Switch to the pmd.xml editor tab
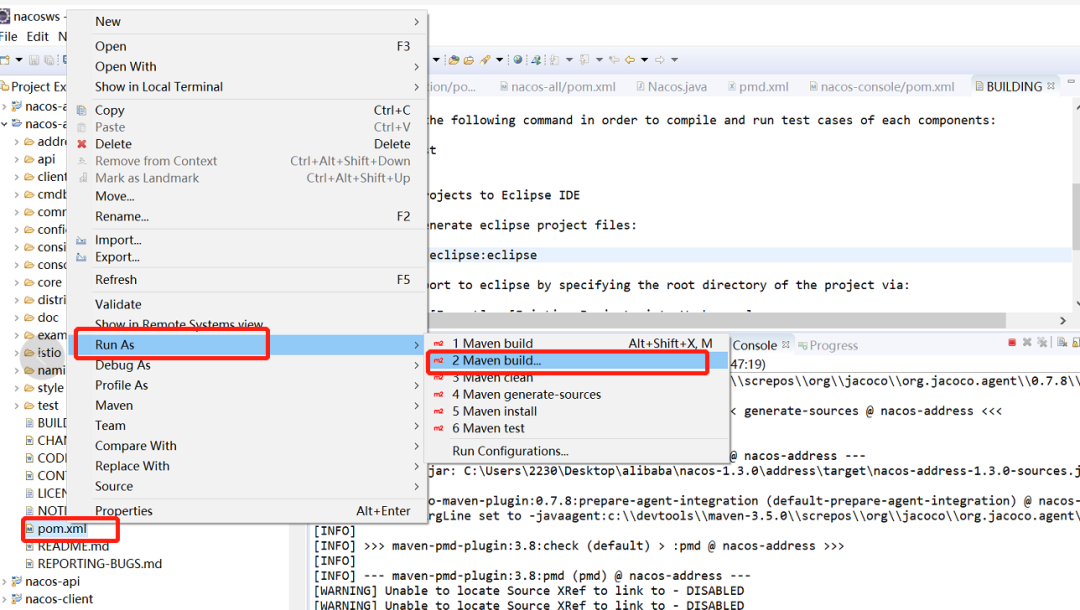Viewport: 1080px width, 610px height. click(758, 87)
